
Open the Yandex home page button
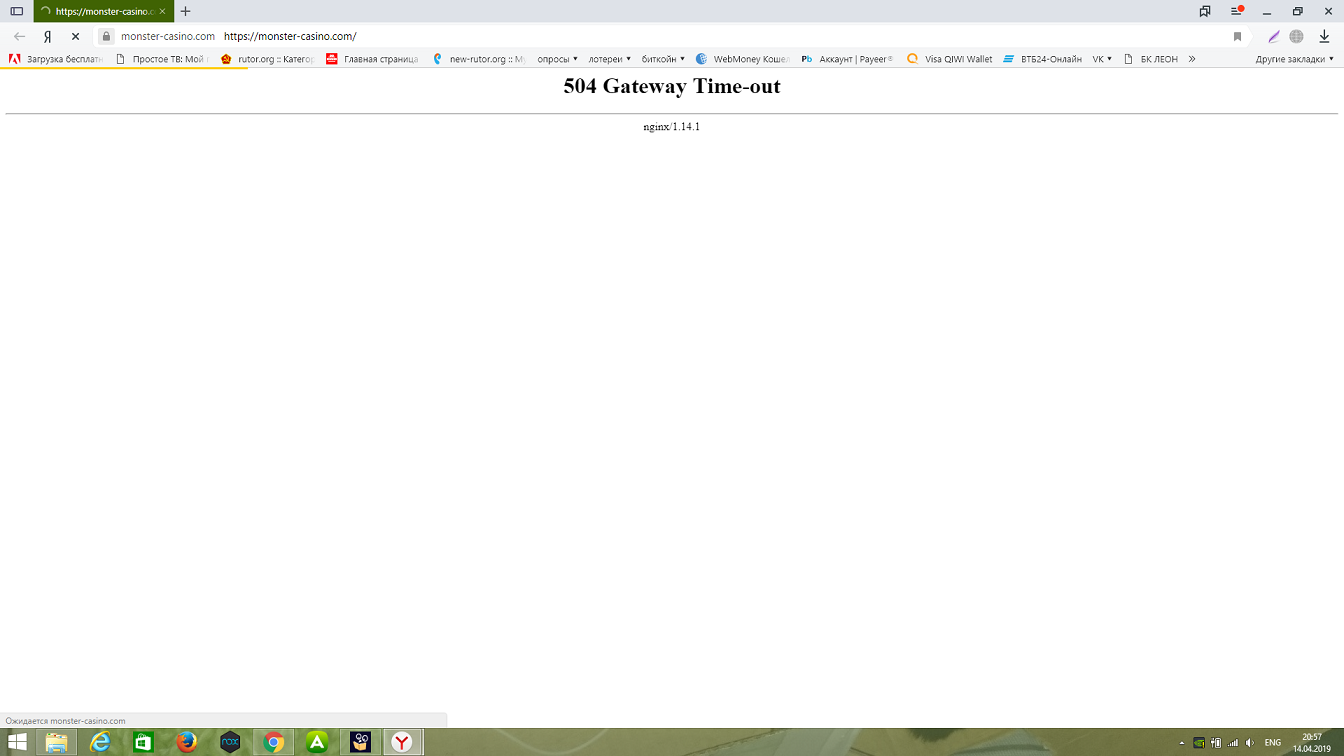(x=47, y=36)
